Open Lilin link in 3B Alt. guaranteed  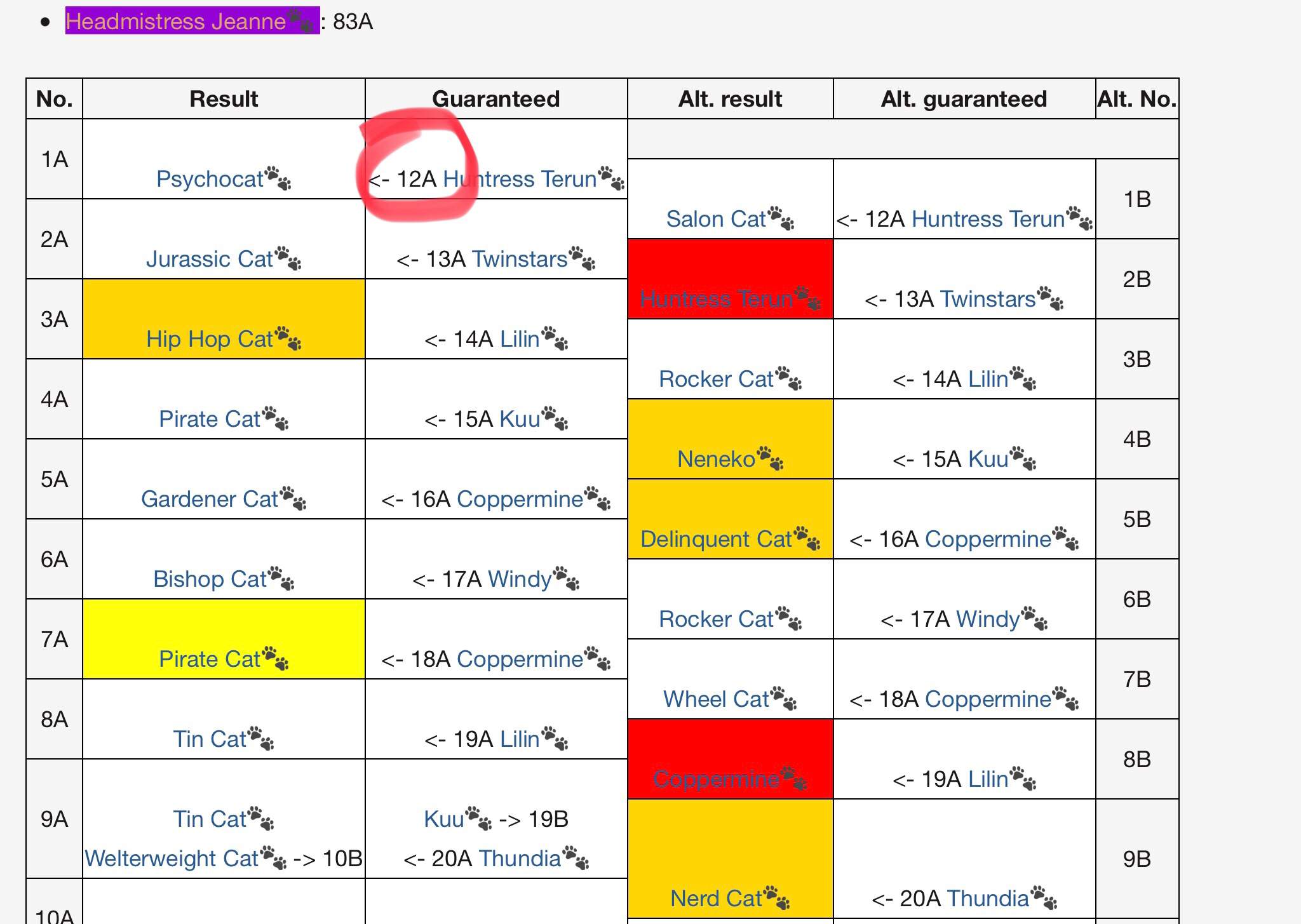tap(988, 379)
